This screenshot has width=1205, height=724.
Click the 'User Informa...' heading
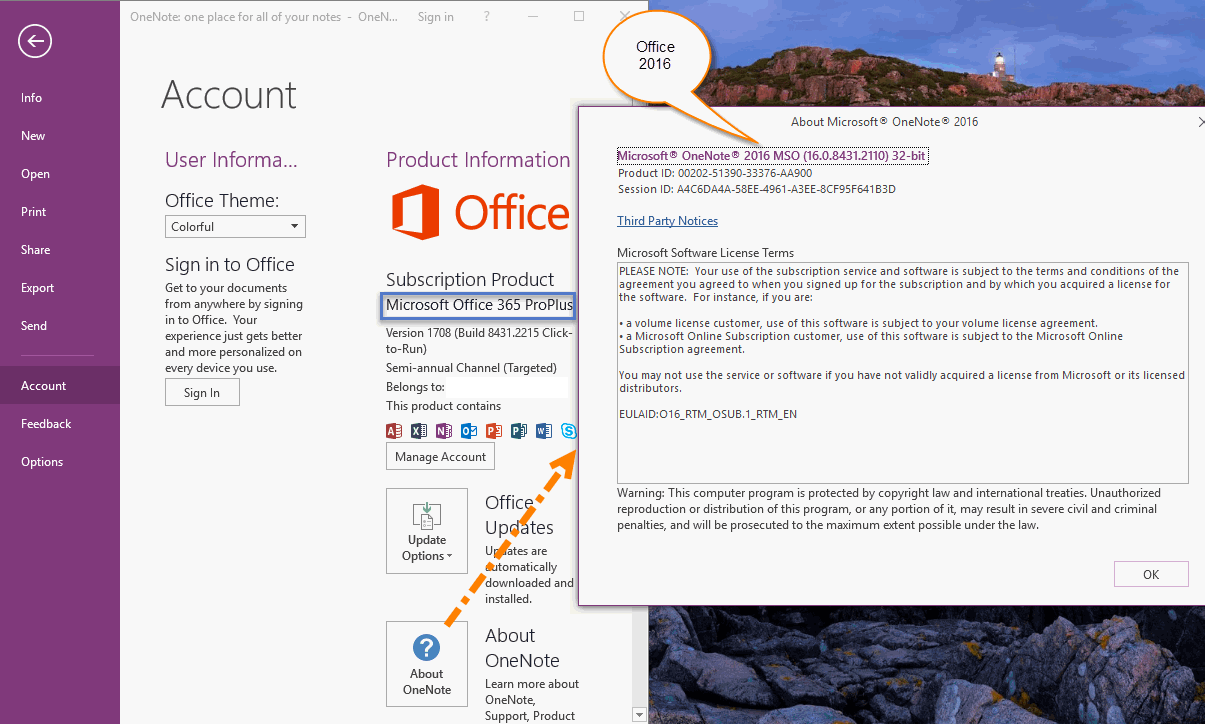click(231, 160)
